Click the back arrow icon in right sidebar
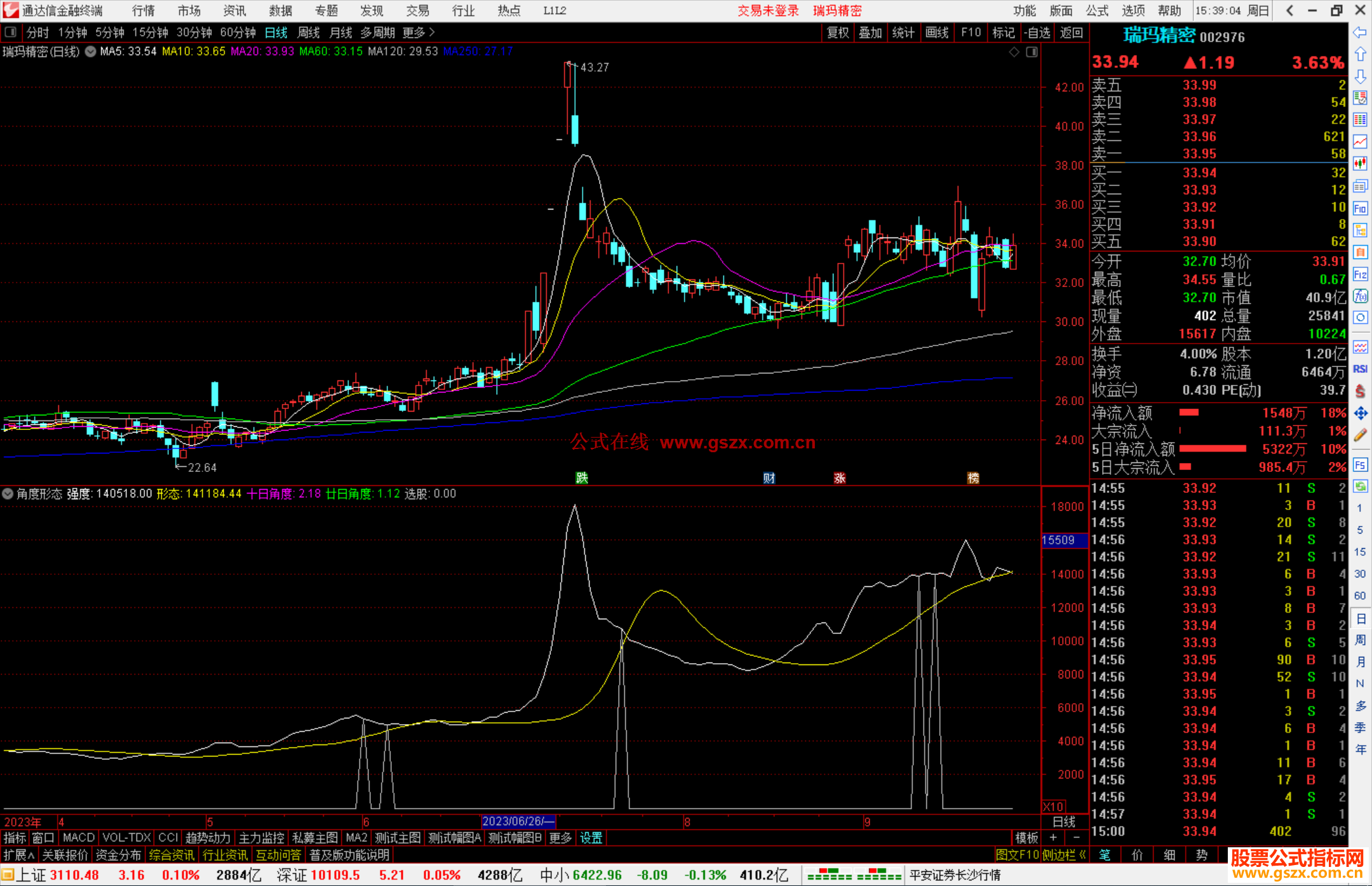The height and width of the screenshot is (886, 1372). [x=1360, y=32]
